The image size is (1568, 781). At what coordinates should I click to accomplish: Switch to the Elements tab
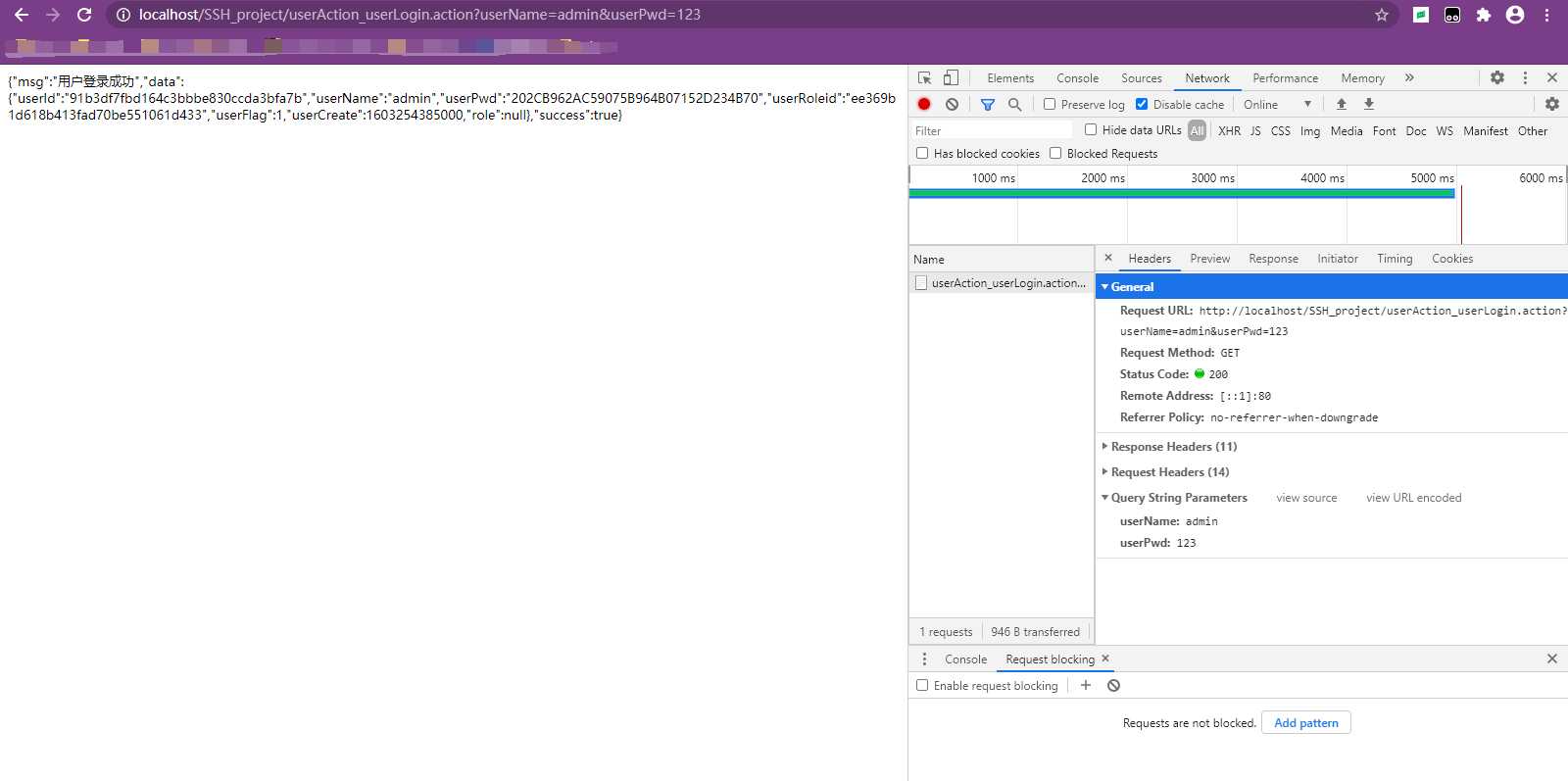tap(1010, 78)
